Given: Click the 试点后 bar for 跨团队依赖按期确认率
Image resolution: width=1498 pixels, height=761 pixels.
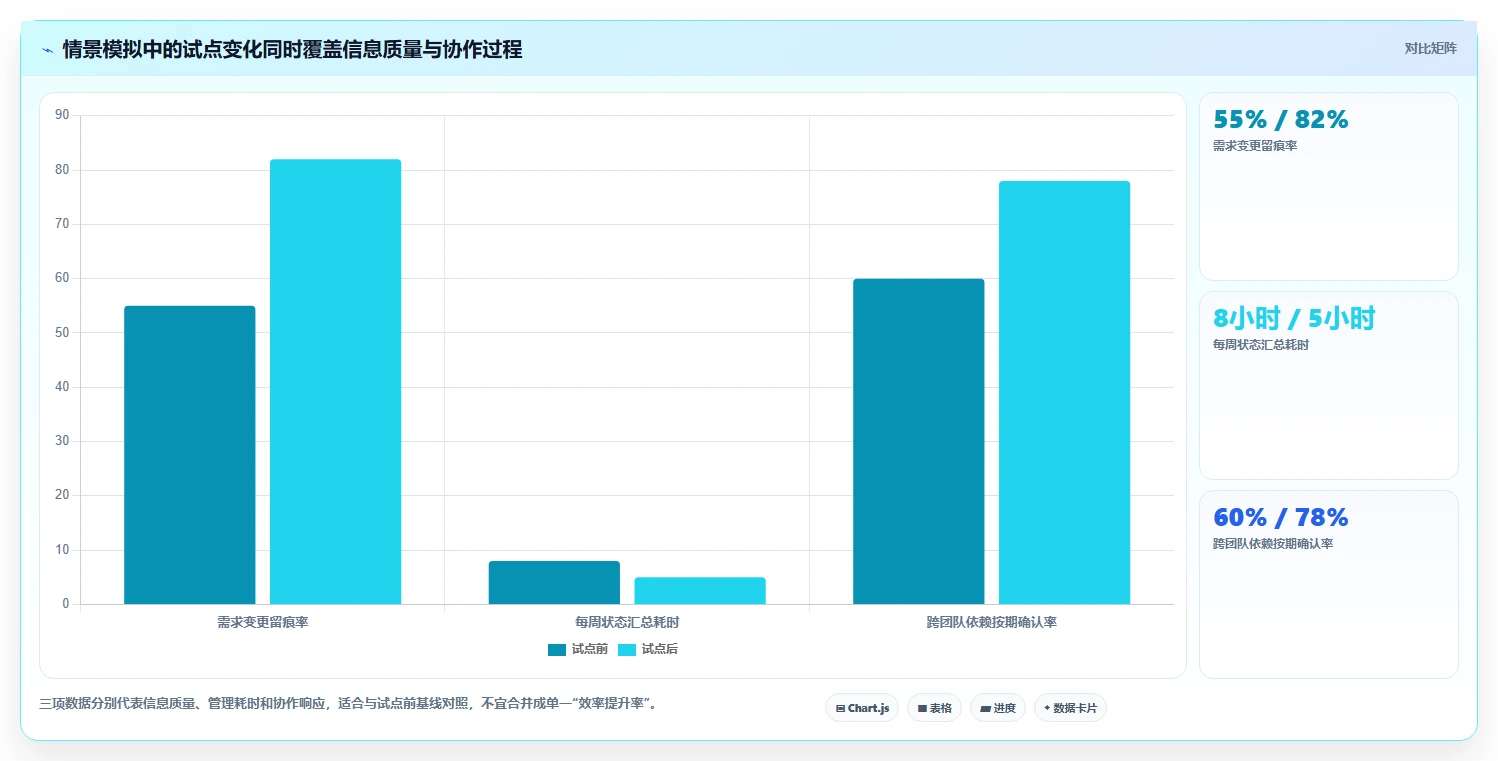Looking at the screenshot, I should point(1064,393).
